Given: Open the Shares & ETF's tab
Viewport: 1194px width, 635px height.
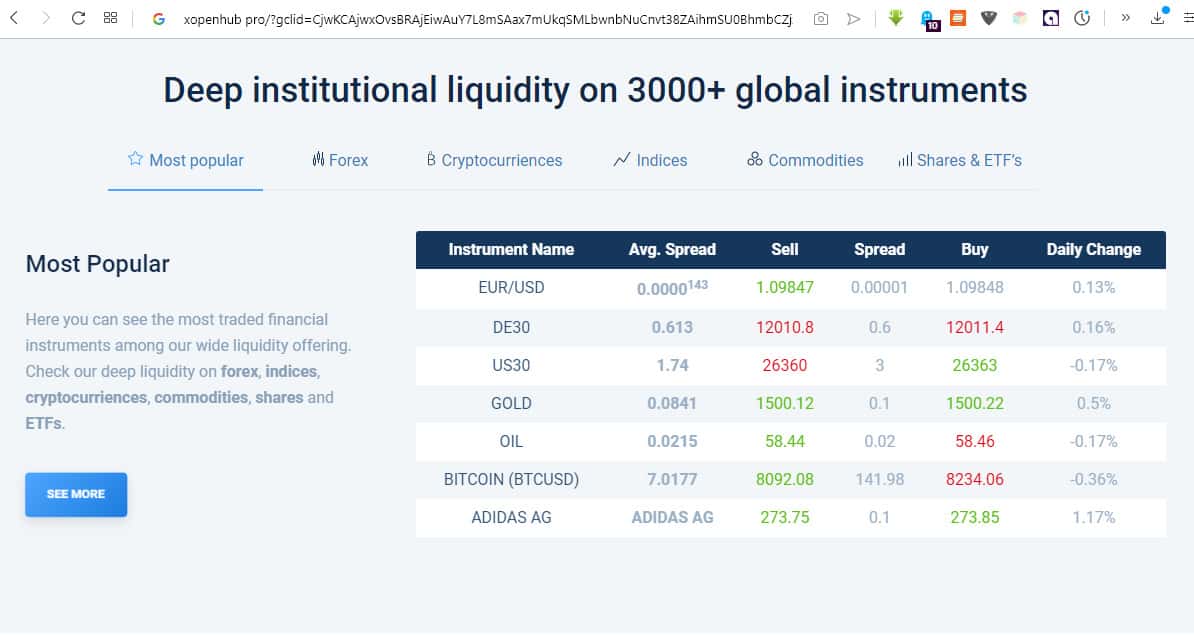Looking at the screenshot, I should click(x=960, y=160).
